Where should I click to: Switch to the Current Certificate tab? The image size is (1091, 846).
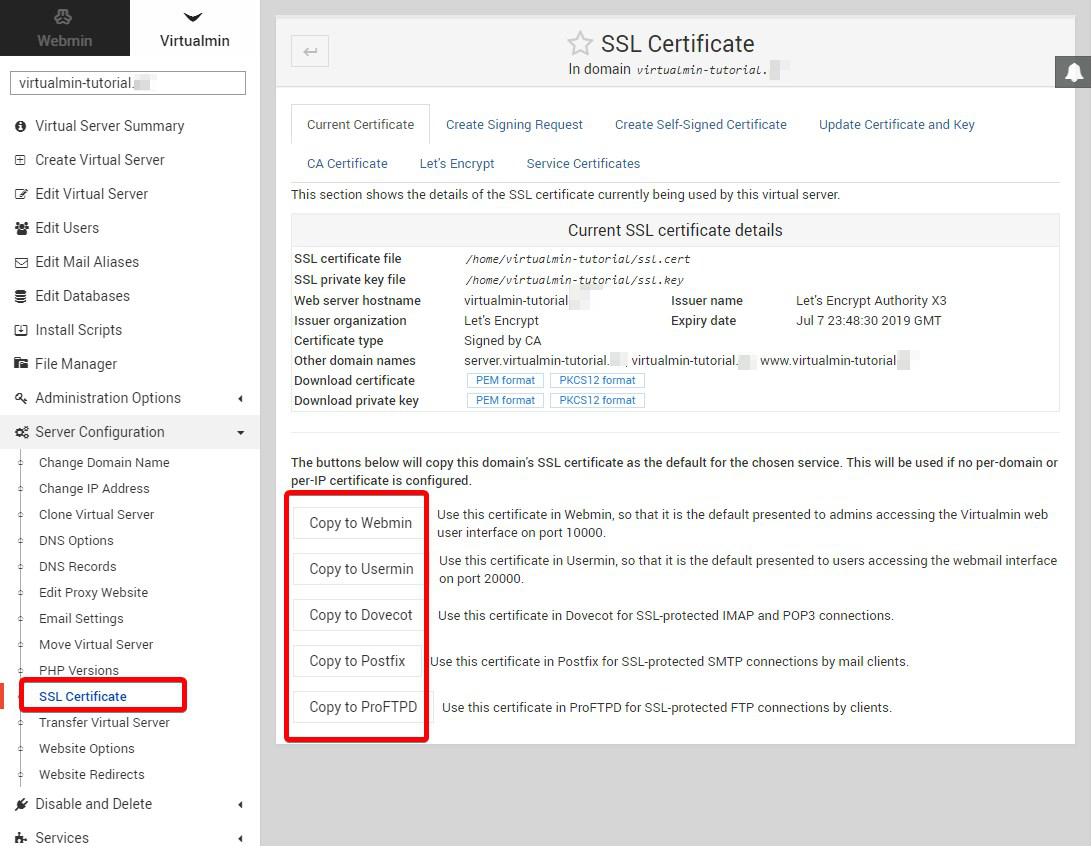point(360,125)
